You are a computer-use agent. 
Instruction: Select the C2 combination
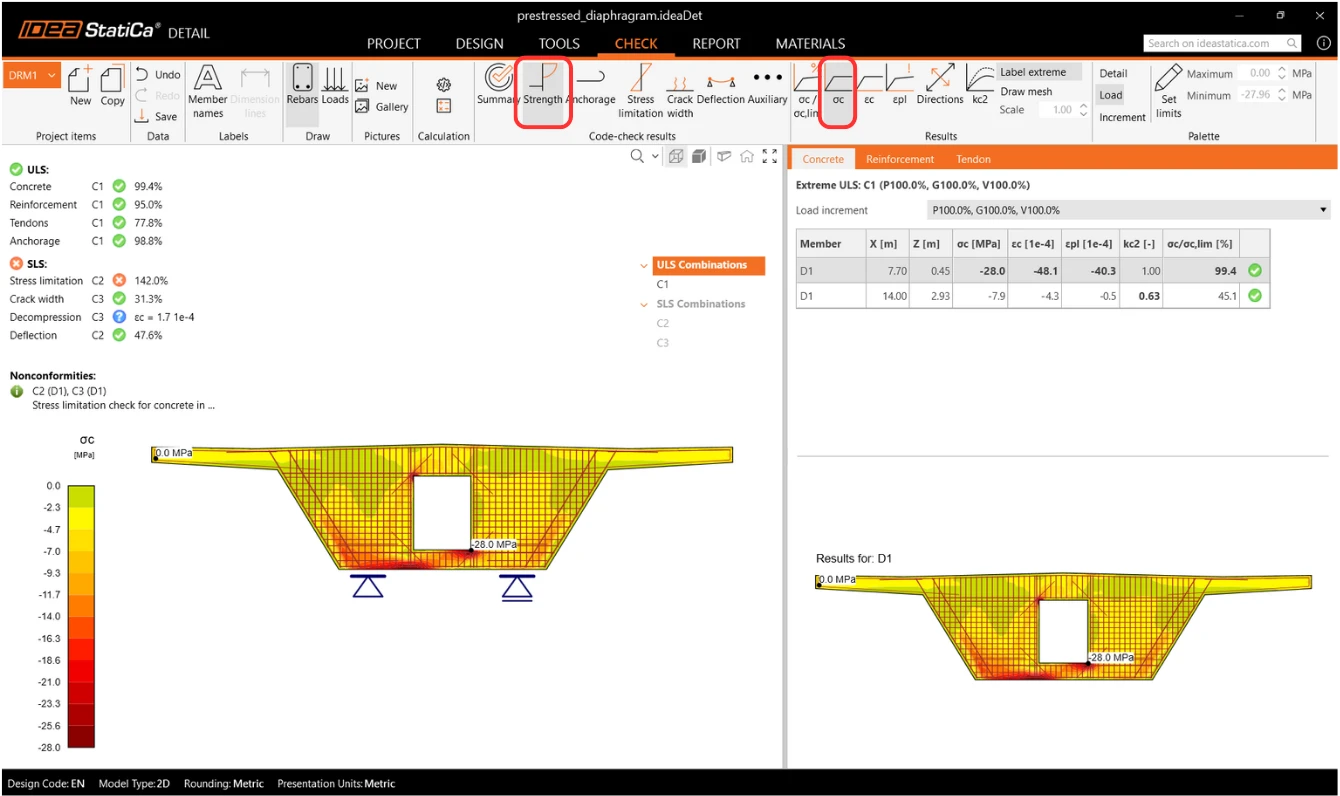coord(663,323)
